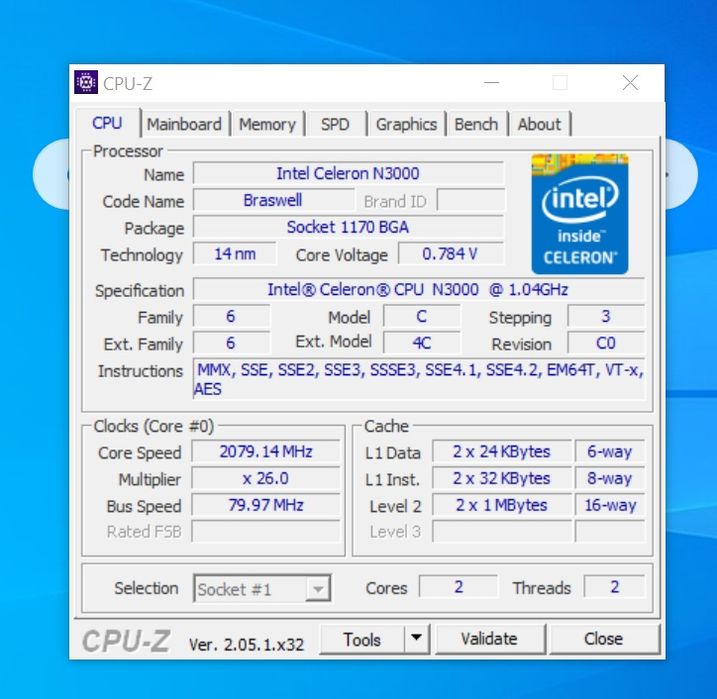Click the Code Name value 'Braswell'
The width and height of the screenshot is (717, 699).
pyautogui.click(x=273, y=200)
